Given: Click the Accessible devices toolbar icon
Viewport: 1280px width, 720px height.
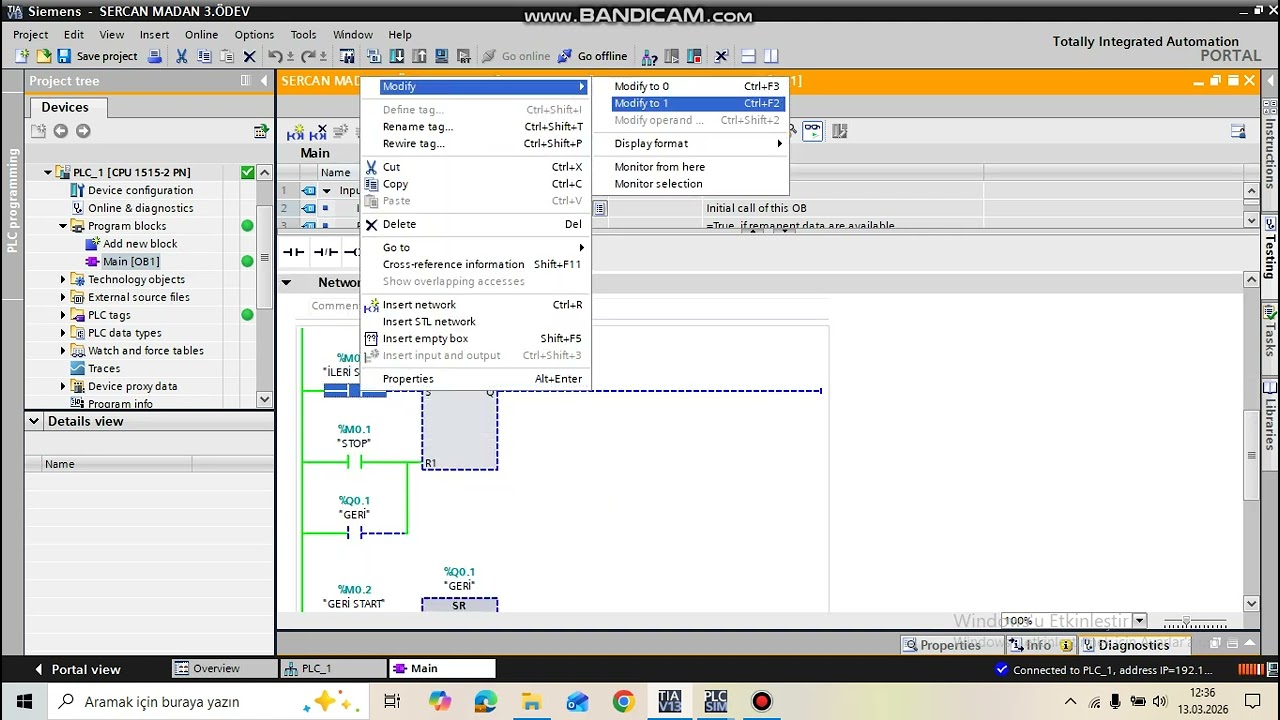Looking at the screenshot, I should point(649,57).
